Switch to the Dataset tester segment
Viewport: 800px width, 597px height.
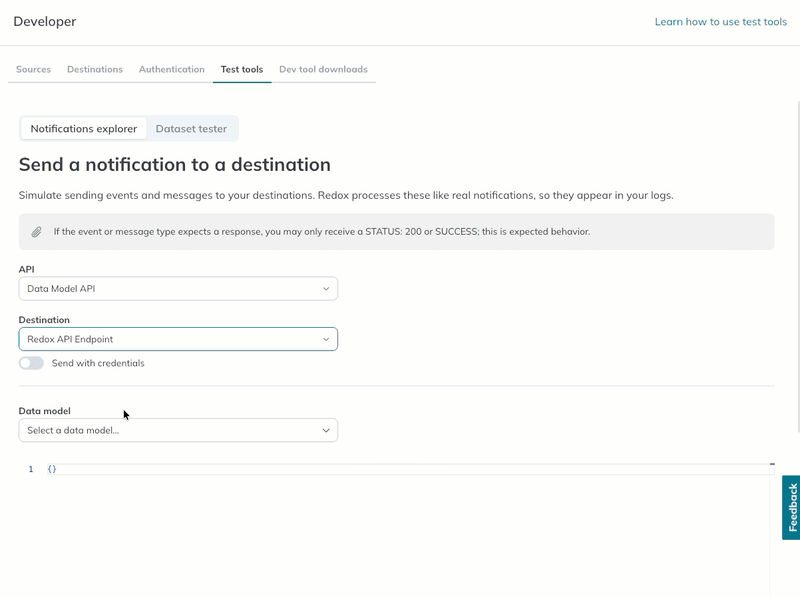191,129
